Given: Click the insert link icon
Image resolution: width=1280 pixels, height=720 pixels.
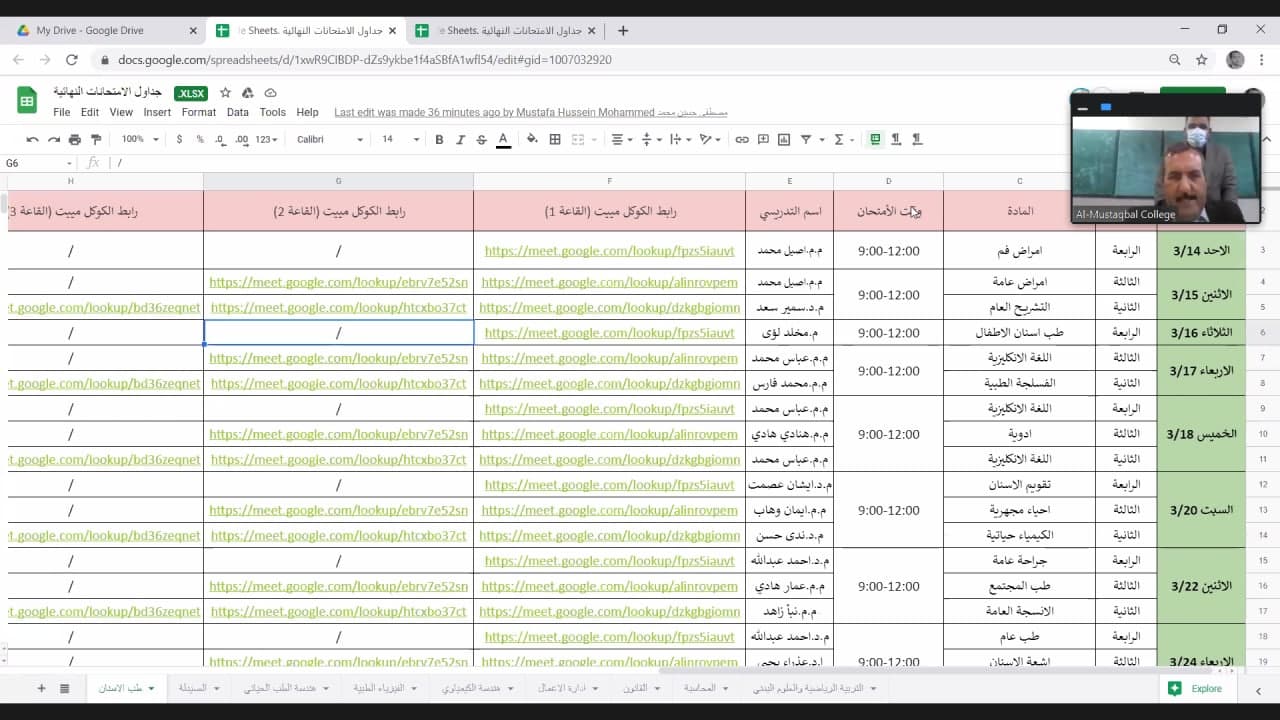Looking at the screenshot, I should [742, 139].
